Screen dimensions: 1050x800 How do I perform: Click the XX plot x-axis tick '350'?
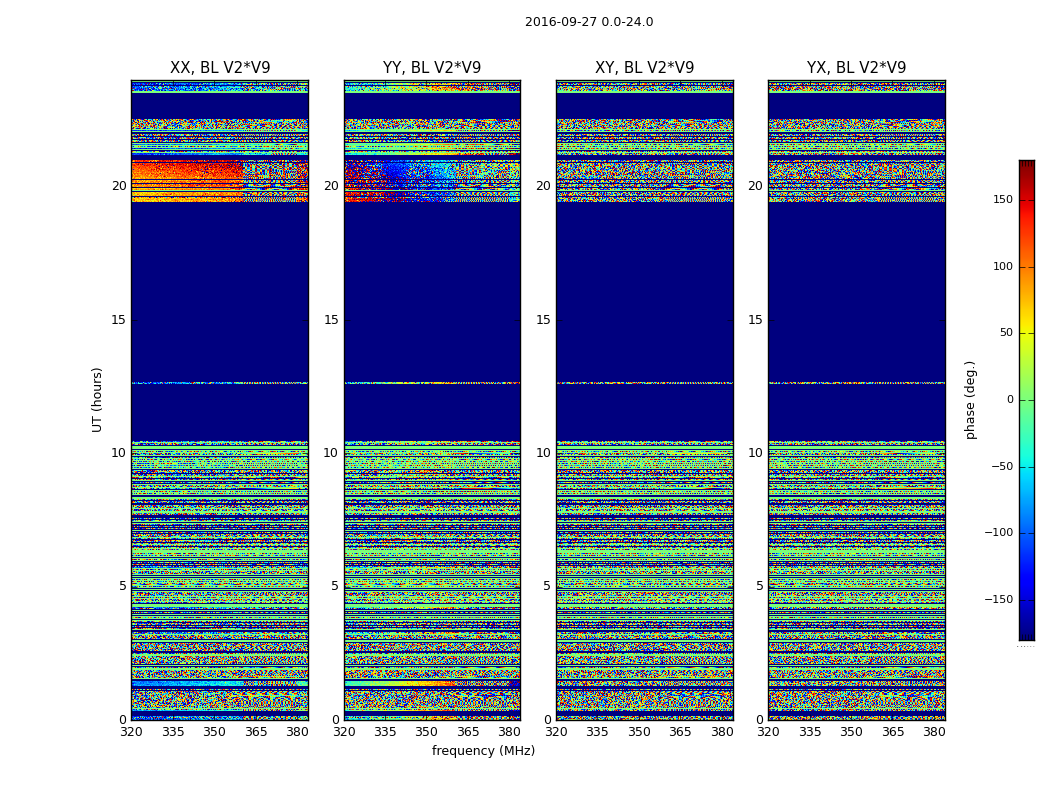coord(214,732)
